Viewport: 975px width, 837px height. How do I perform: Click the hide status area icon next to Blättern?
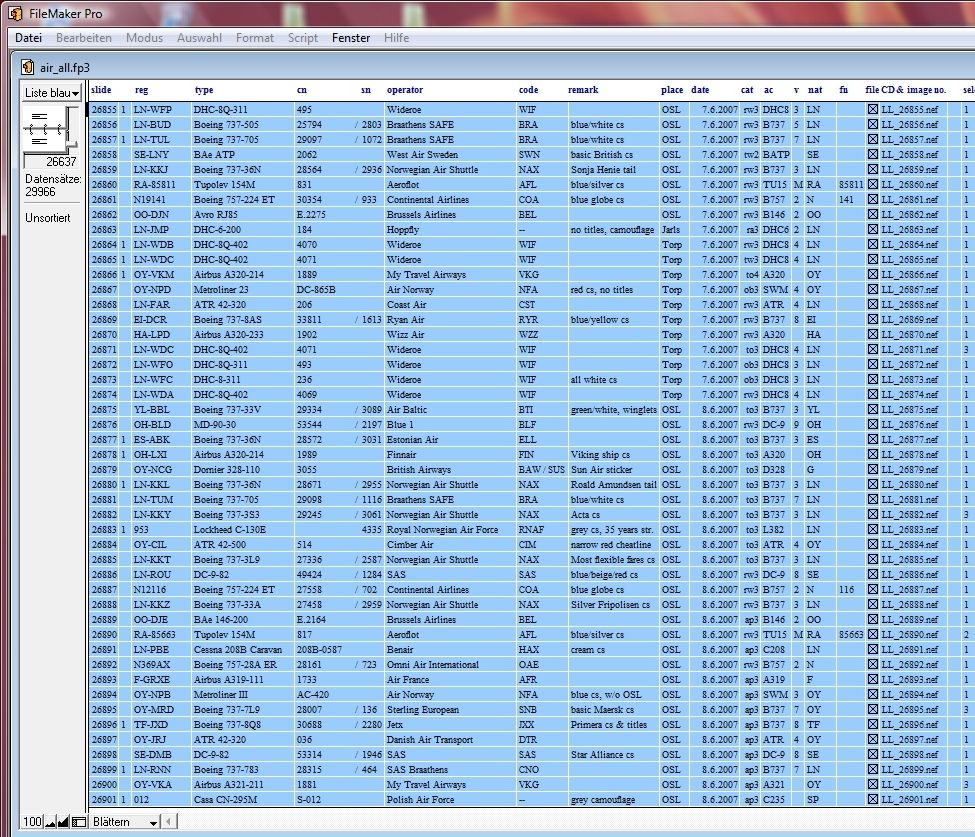[x=79, y=821]
